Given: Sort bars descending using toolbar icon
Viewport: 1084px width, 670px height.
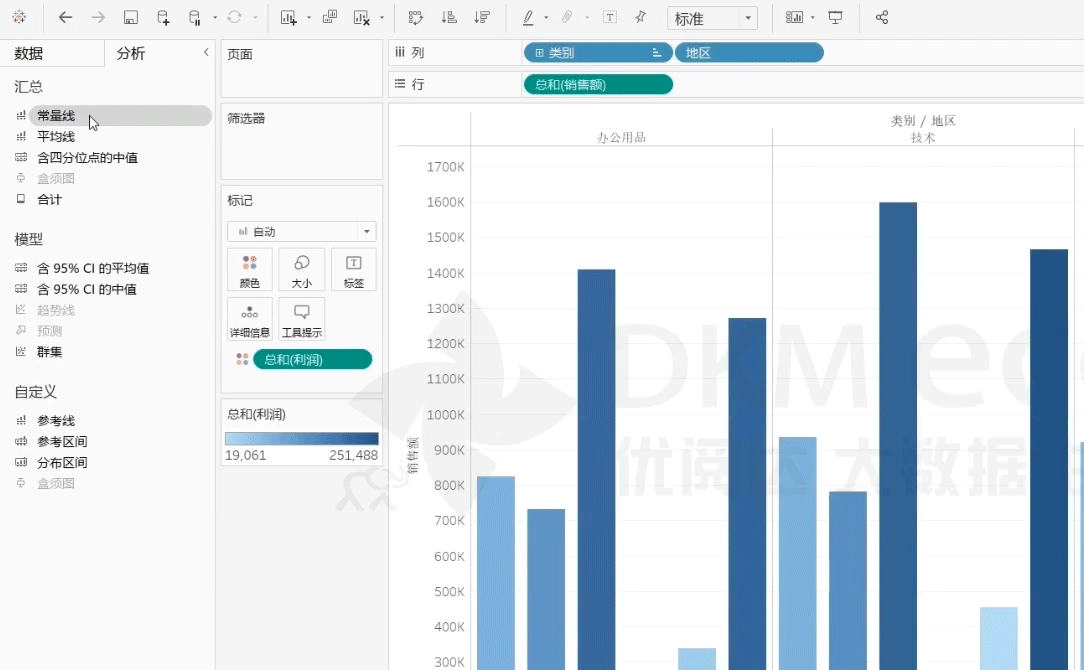Looking at the screenshot, I should pos(482,18).
